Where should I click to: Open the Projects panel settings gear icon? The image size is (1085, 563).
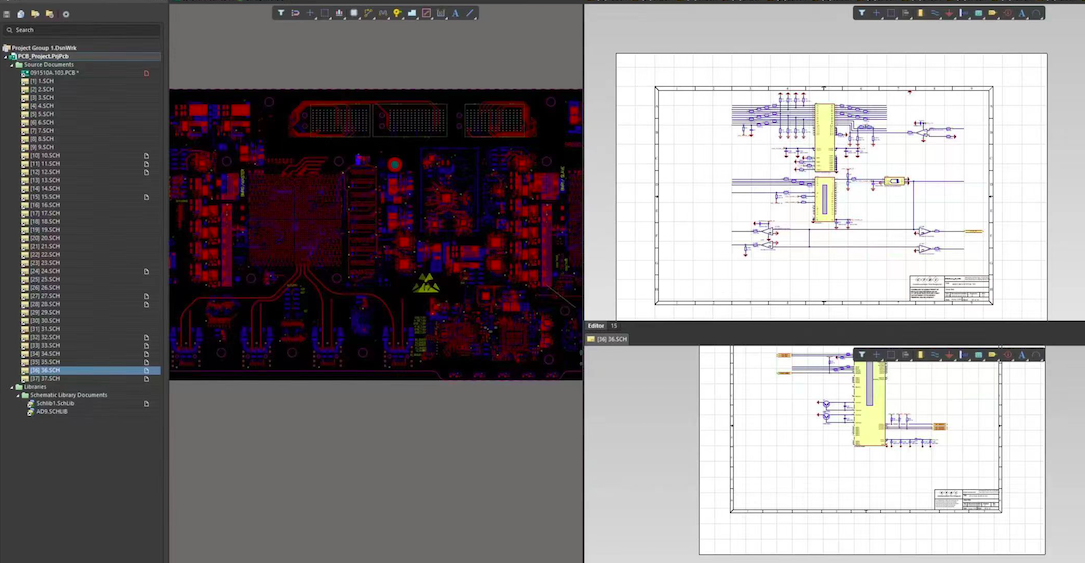[66, 14]
